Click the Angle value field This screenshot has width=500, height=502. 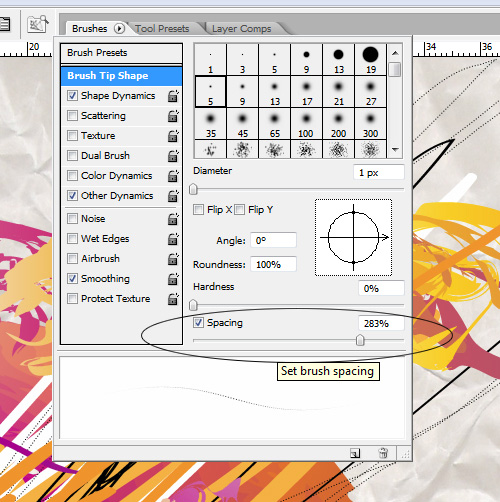pos(273,240)
